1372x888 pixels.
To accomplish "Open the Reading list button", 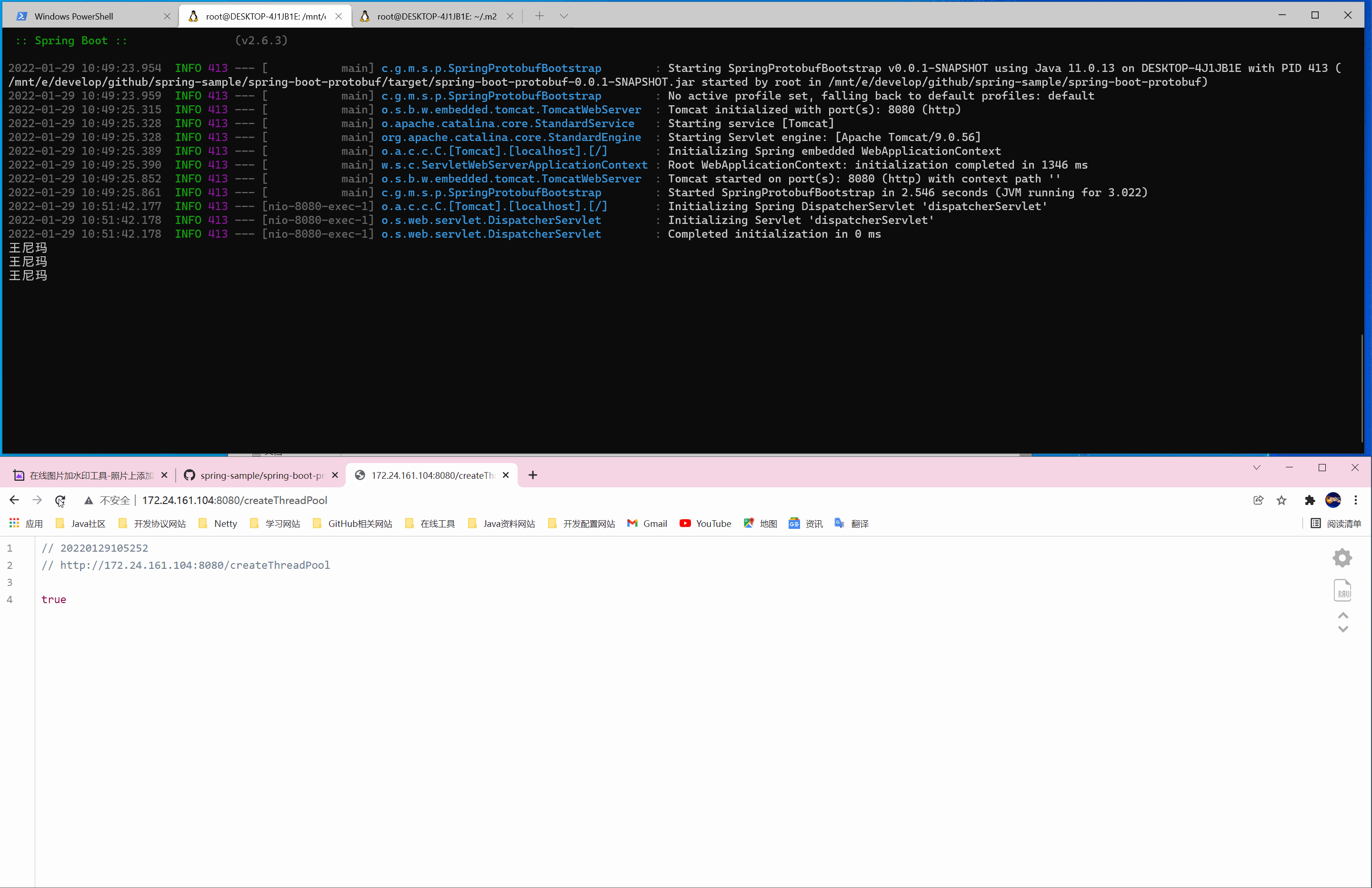I will tap(1336, 524).
